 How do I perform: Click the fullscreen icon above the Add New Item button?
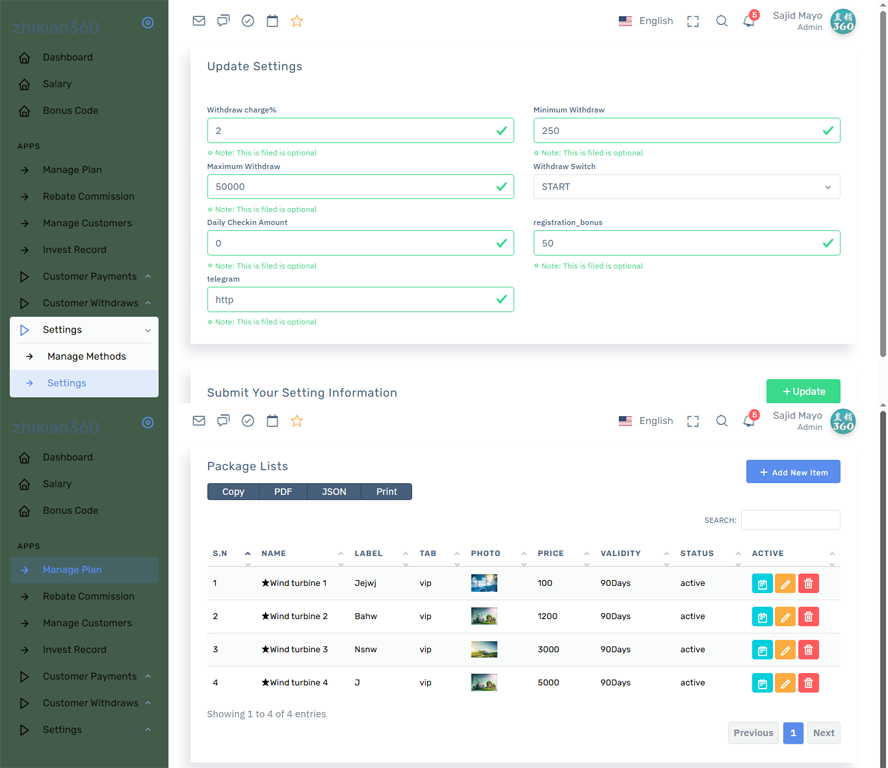(693, 421)
